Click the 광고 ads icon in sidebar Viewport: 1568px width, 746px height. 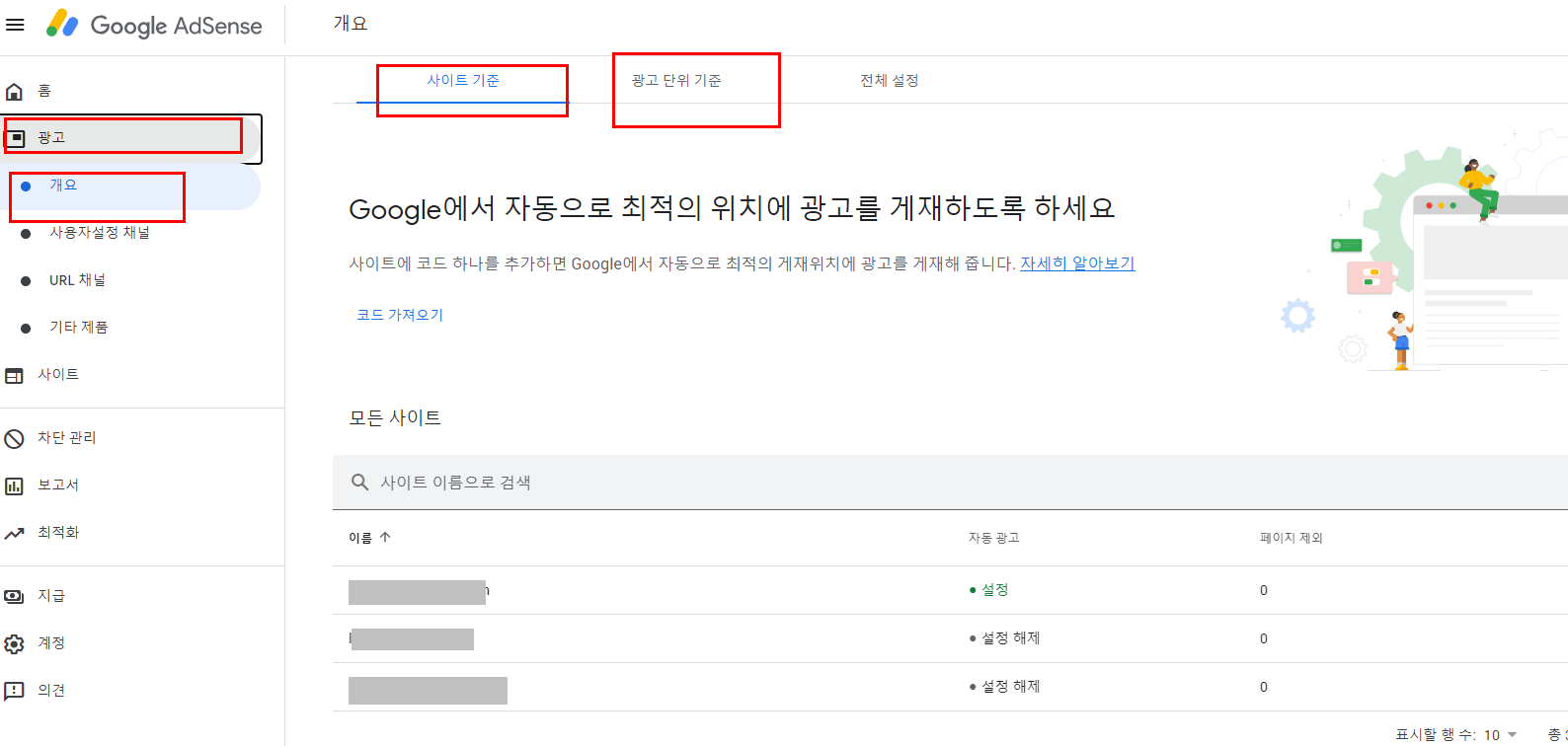[15, 138]
